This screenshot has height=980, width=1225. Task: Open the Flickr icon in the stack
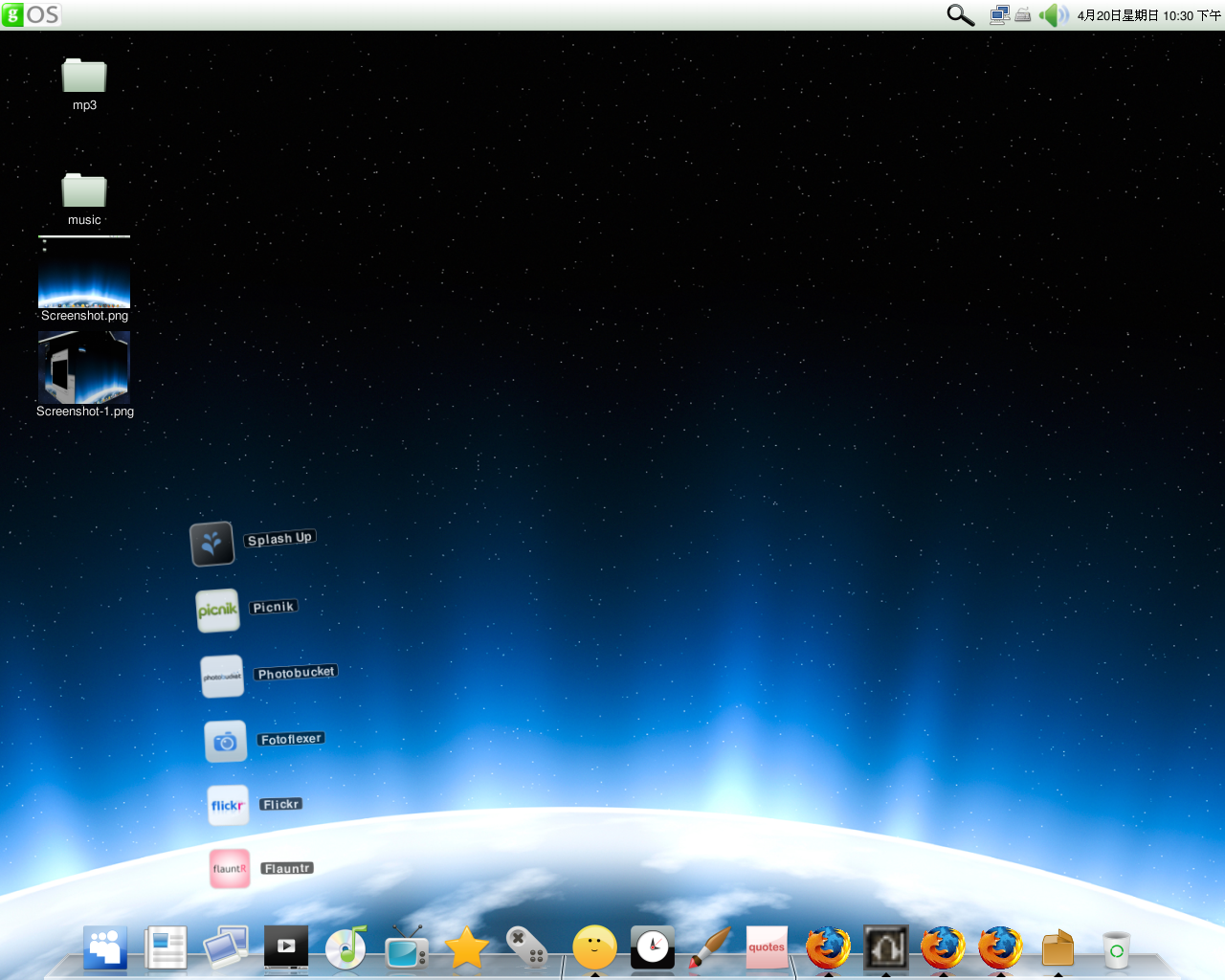coord(229,806)
